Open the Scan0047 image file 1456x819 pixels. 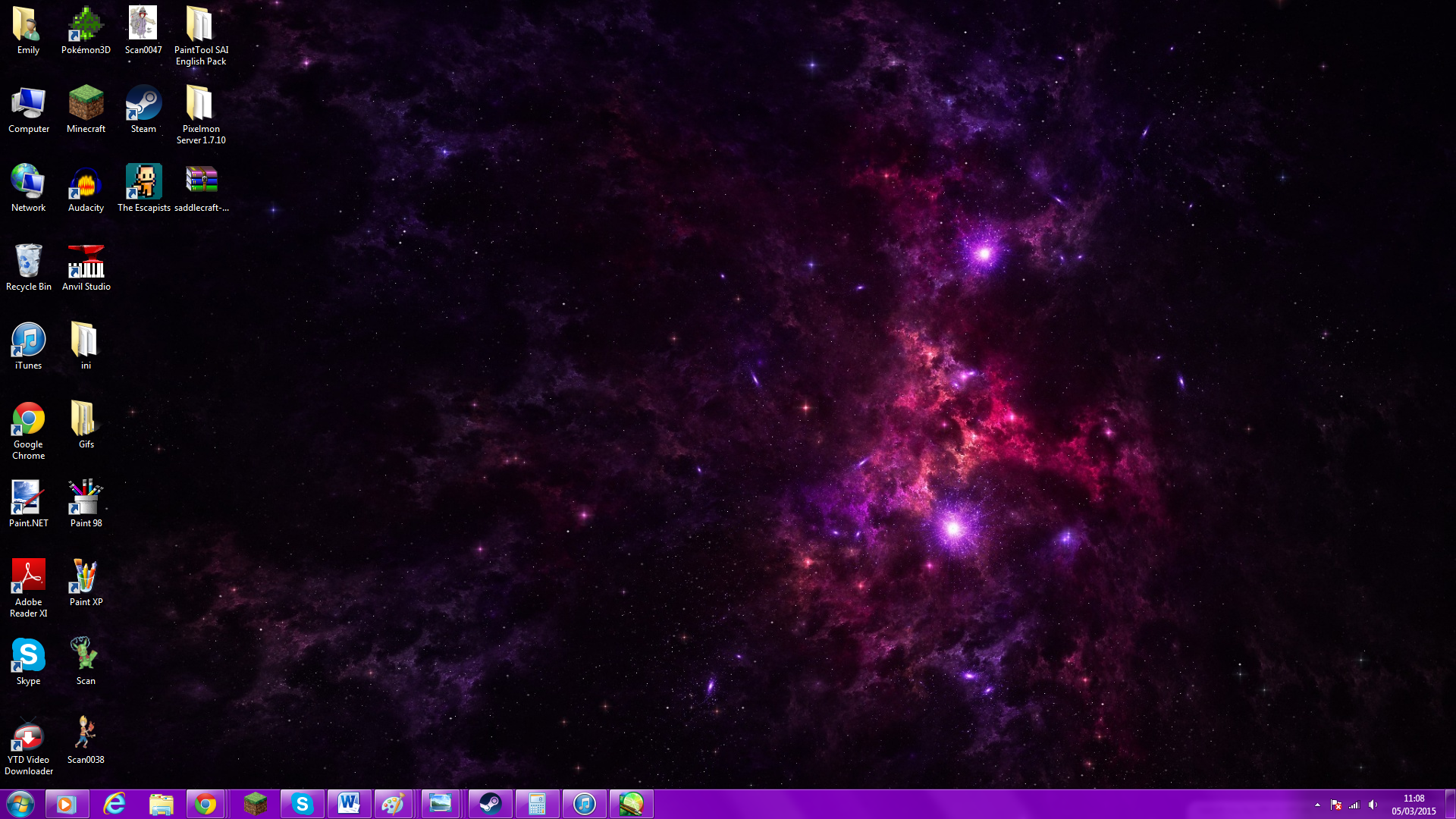click(x=143, y=30)
